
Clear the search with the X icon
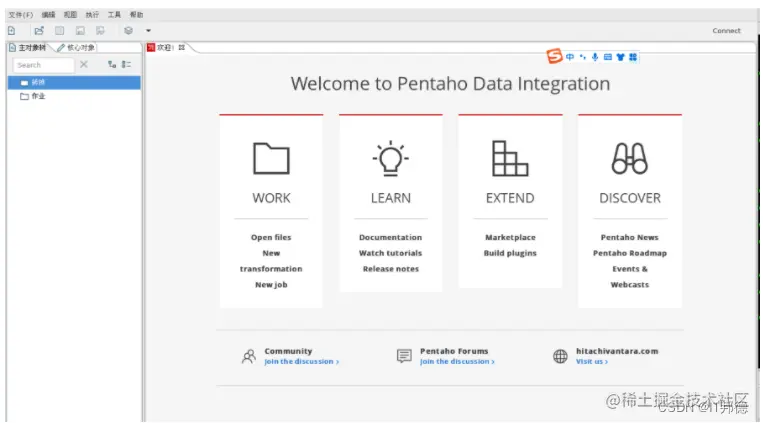click(x=84, y=64)
